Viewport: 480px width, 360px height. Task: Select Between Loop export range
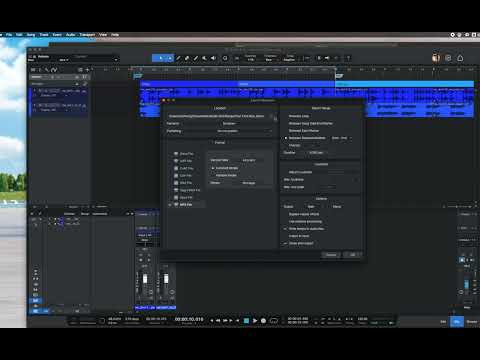299,116
